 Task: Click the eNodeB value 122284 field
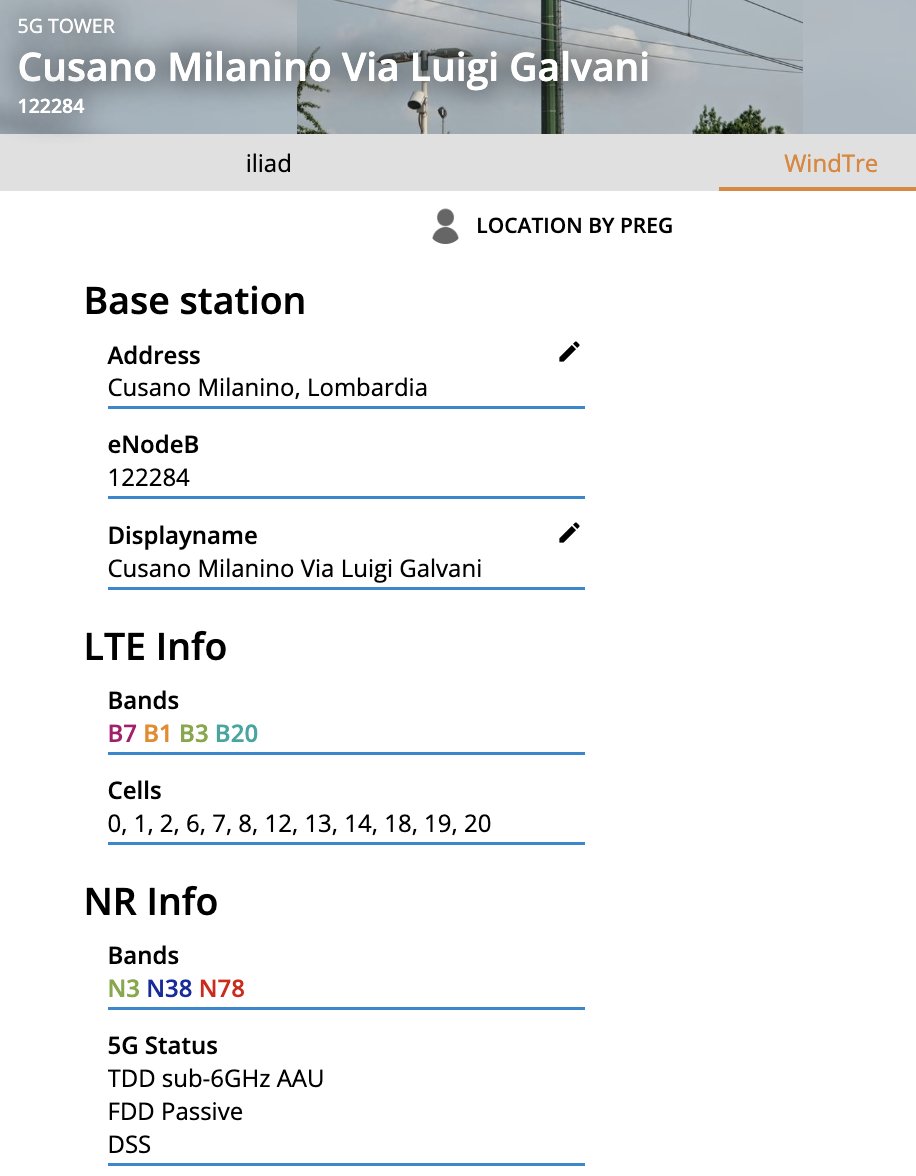point(149,478)
